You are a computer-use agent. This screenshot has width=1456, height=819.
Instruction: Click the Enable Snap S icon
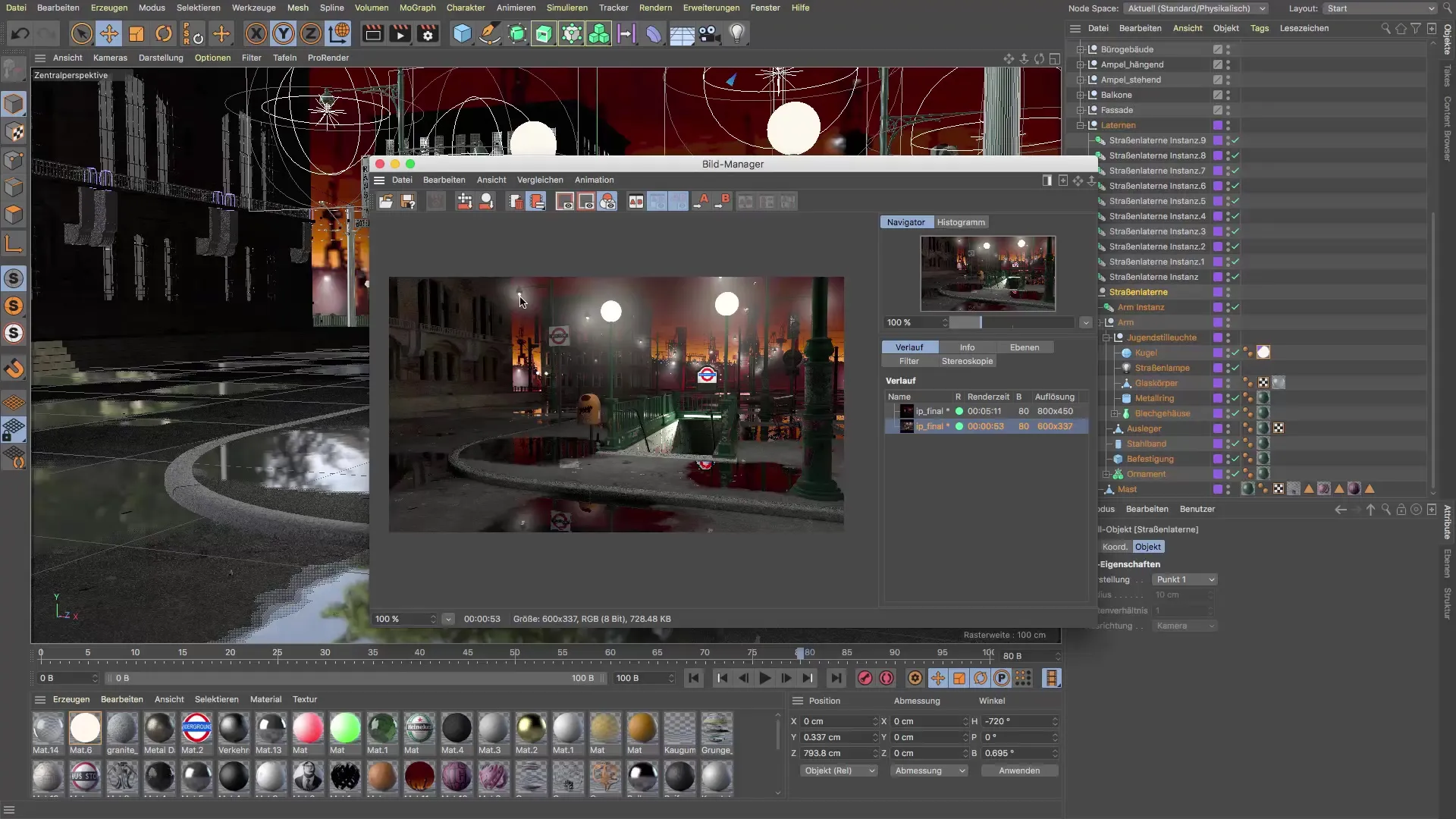pos(14,278)
